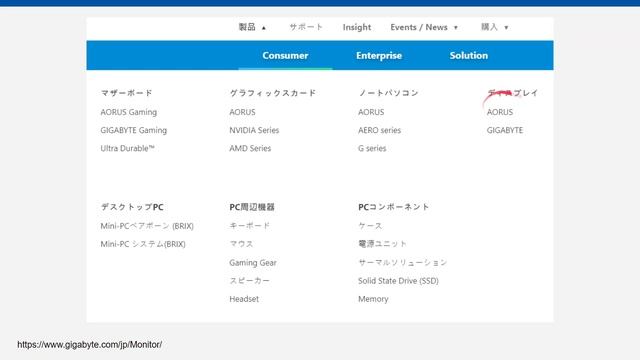Collapse the 製品 products dropdown menu
Screen dimensions: 640x360
pos(252,27)
